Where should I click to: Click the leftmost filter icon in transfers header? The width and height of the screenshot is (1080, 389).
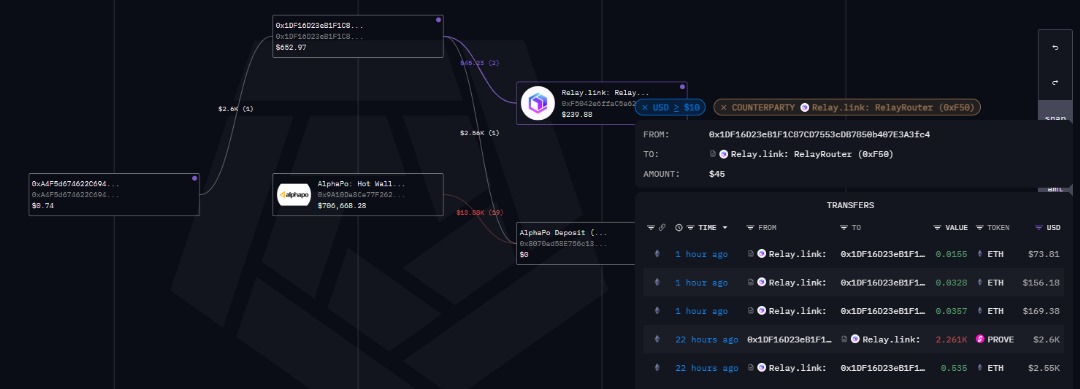651,227
